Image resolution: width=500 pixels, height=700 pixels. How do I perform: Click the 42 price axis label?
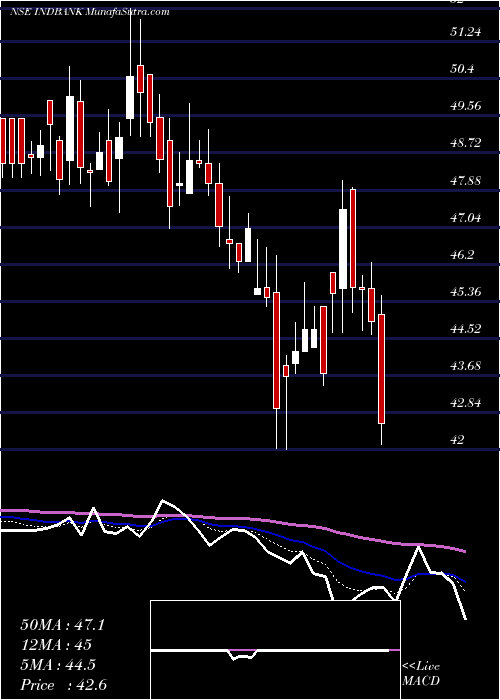(458, 440)
